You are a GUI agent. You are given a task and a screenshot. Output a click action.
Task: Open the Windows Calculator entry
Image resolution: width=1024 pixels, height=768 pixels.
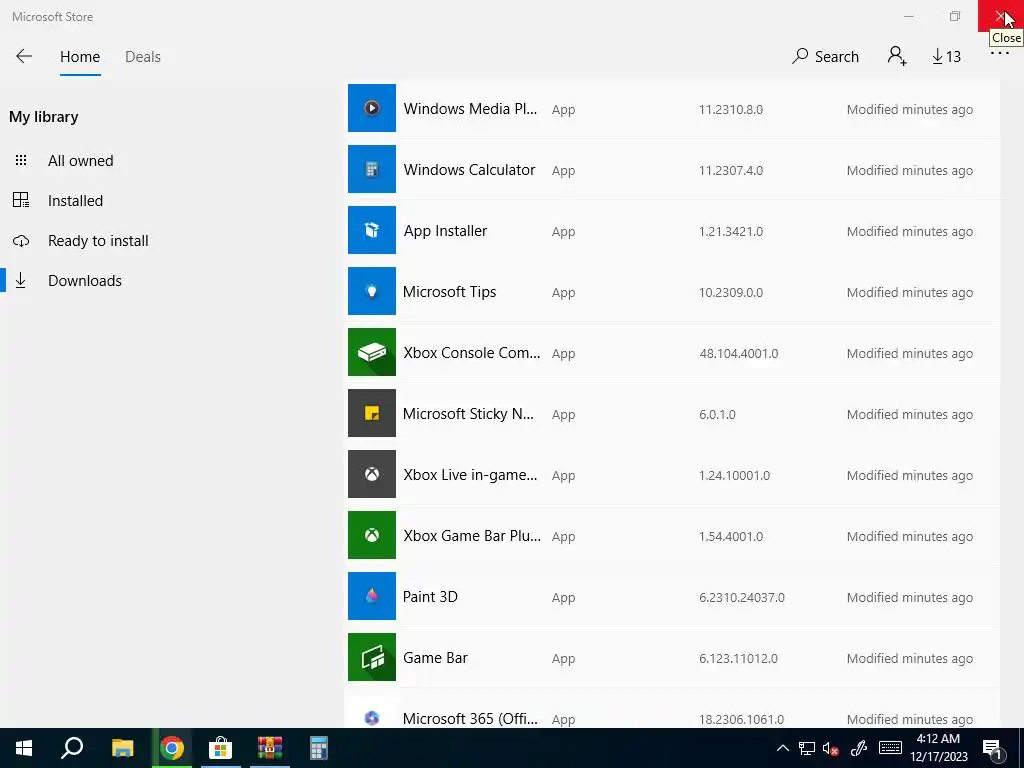[x=469, y=170]
